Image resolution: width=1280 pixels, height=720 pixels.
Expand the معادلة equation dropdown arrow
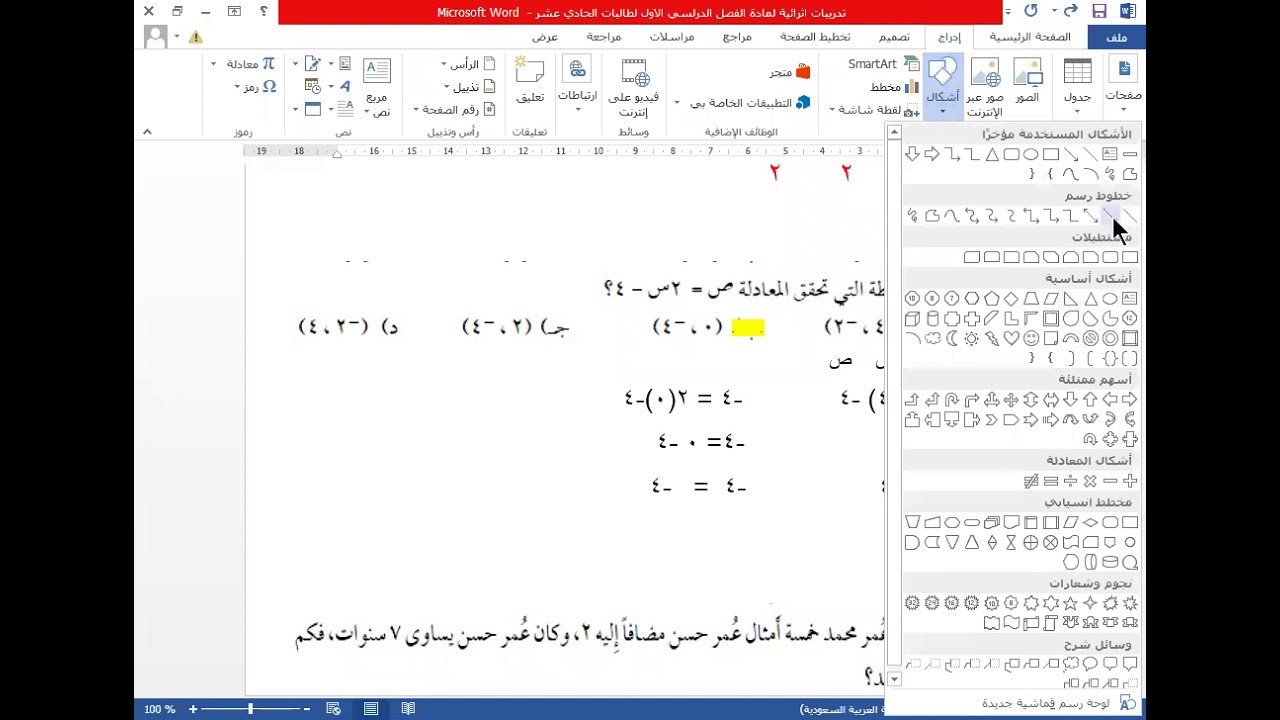[213, 64]
